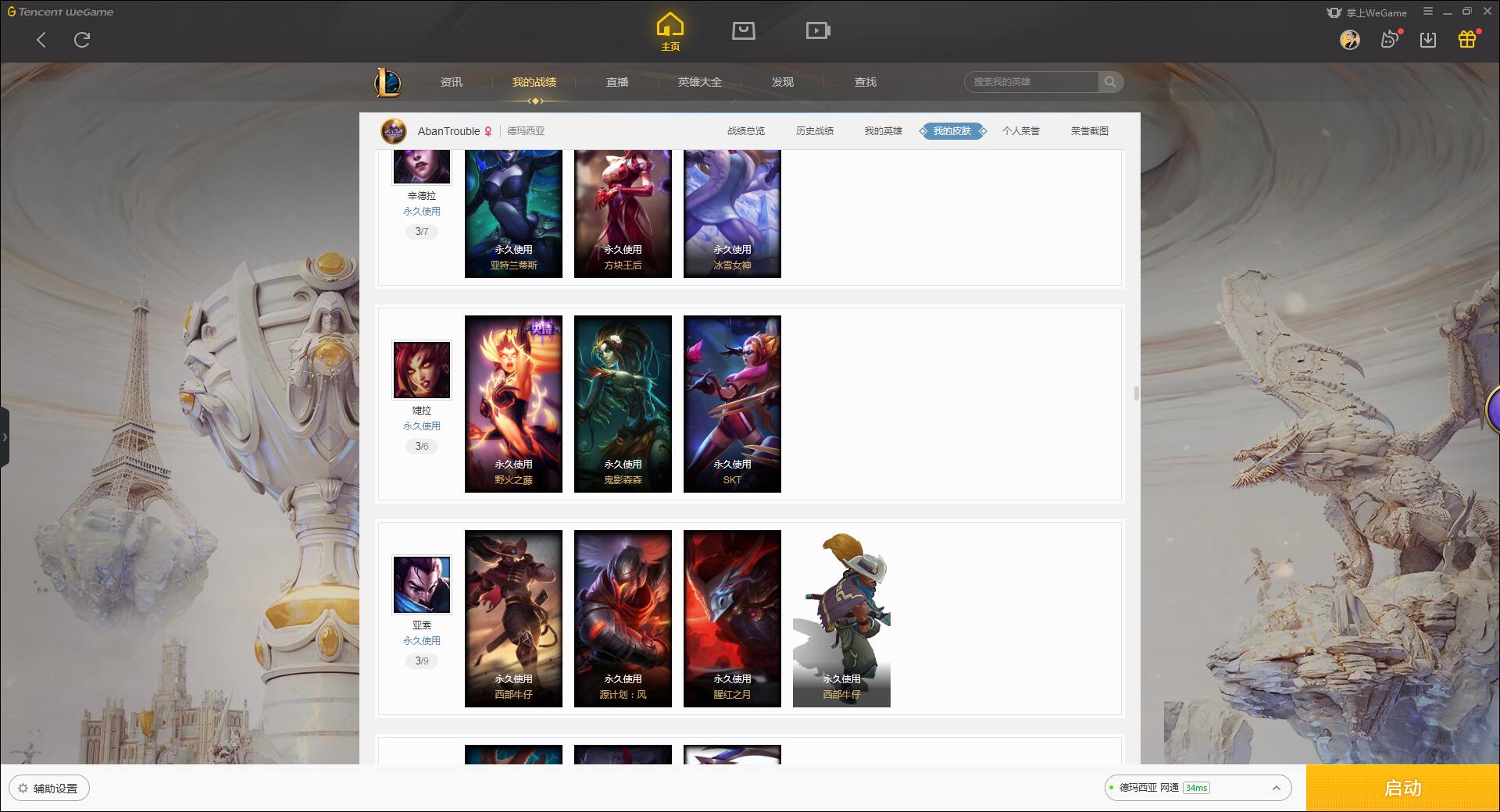The image size is (1500, 812).
Task: Click the magnifier search button
Action: click(x=1110, y=82)
